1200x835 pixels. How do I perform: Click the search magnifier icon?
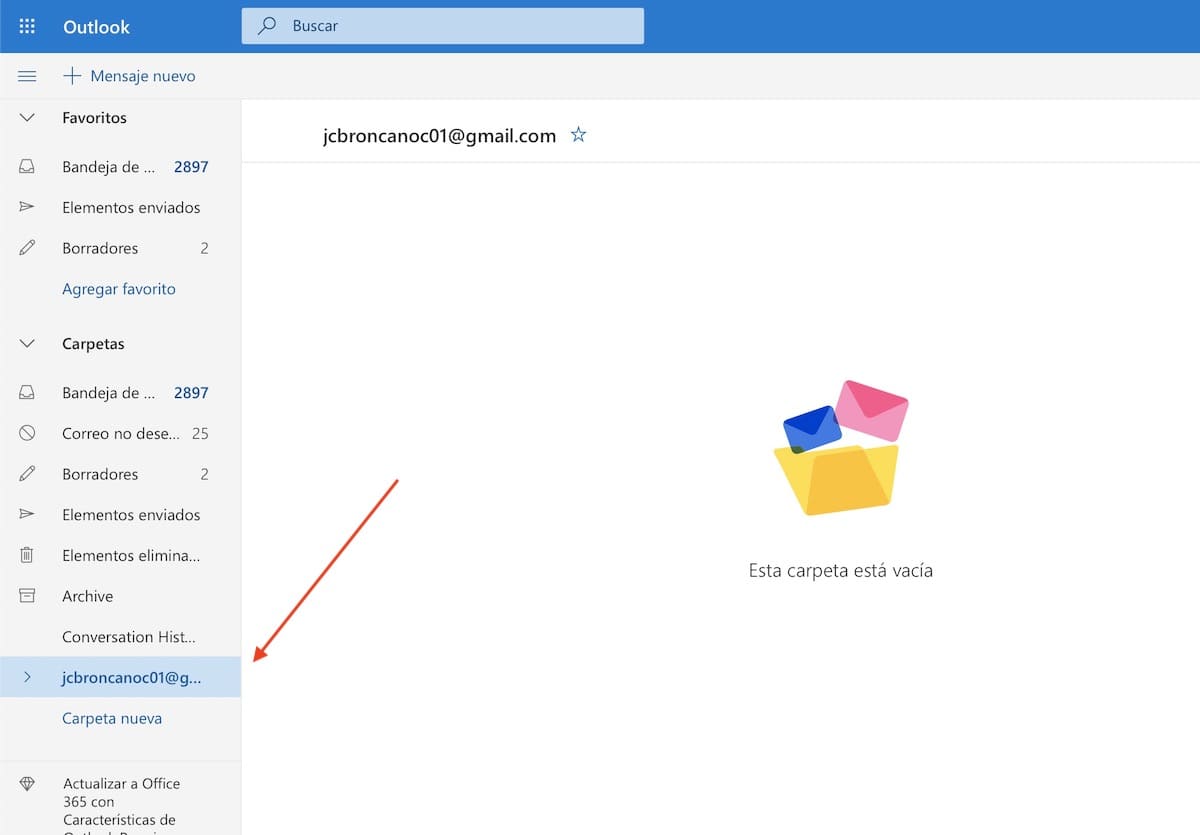point(267,26)
